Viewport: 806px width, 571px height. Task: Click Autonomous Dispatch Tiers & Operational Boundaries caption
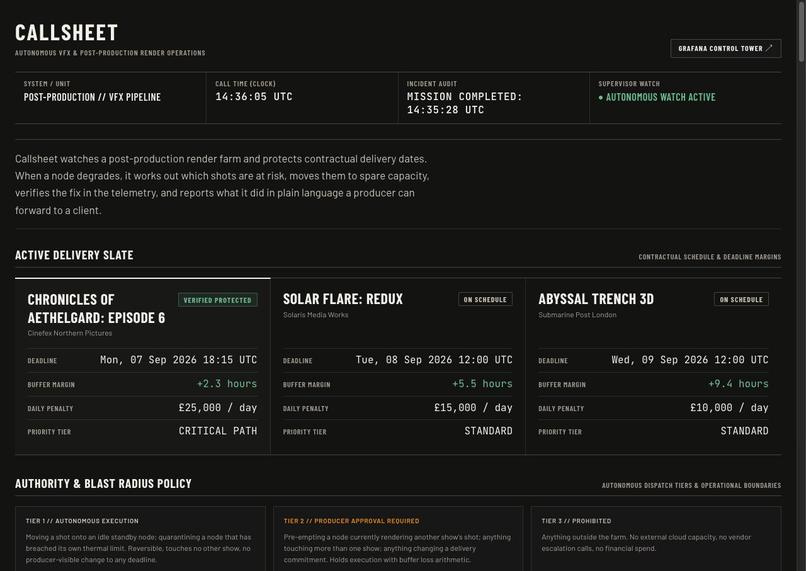(x=691, y=486)
